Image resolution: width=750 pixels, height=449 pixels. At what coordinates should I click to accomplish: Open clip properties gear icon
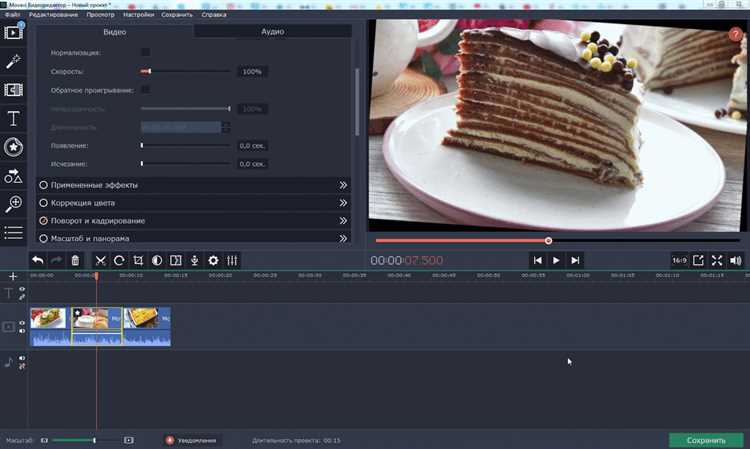point(213,260)
